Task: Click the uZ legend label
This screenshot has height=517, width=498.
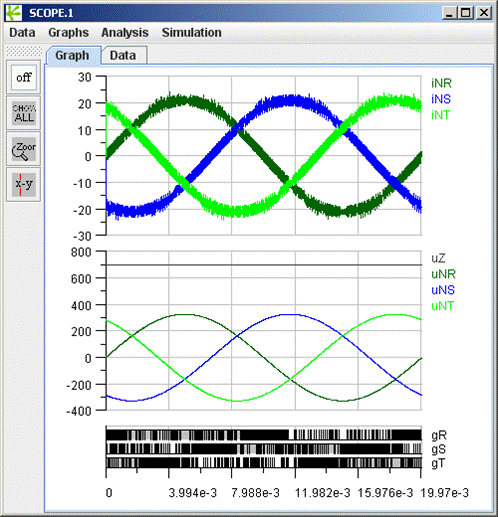Action: 438,258
